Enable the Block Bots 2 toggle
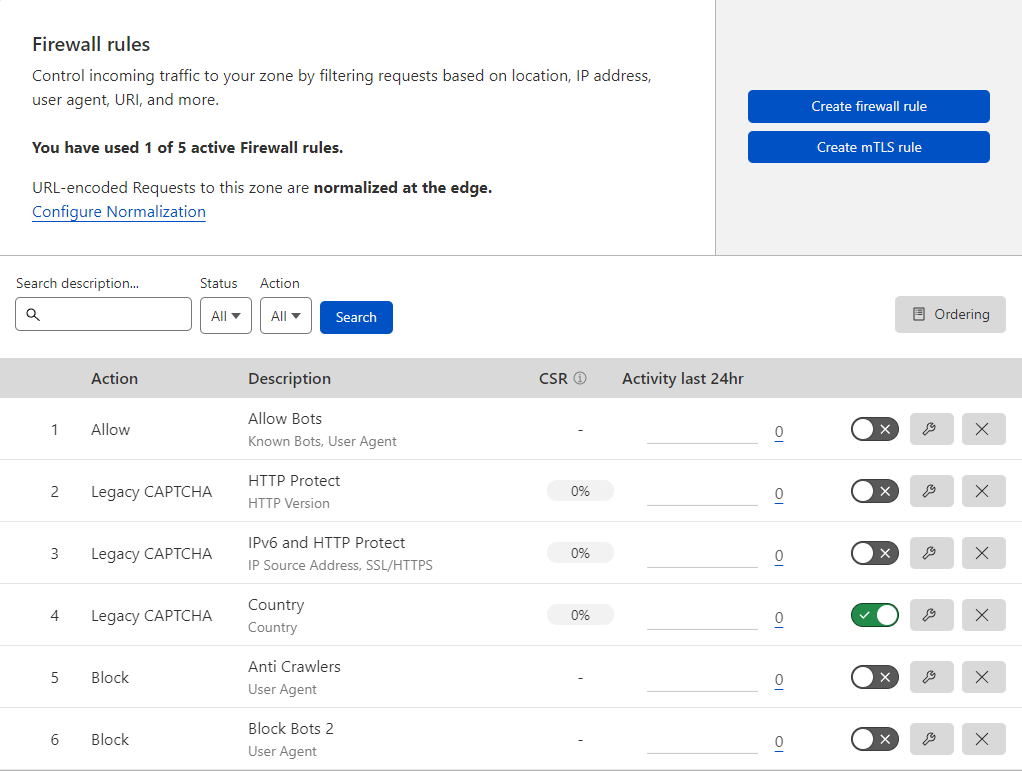The height and width of the screenshot is (771, 1022). (x=875, y=739)
